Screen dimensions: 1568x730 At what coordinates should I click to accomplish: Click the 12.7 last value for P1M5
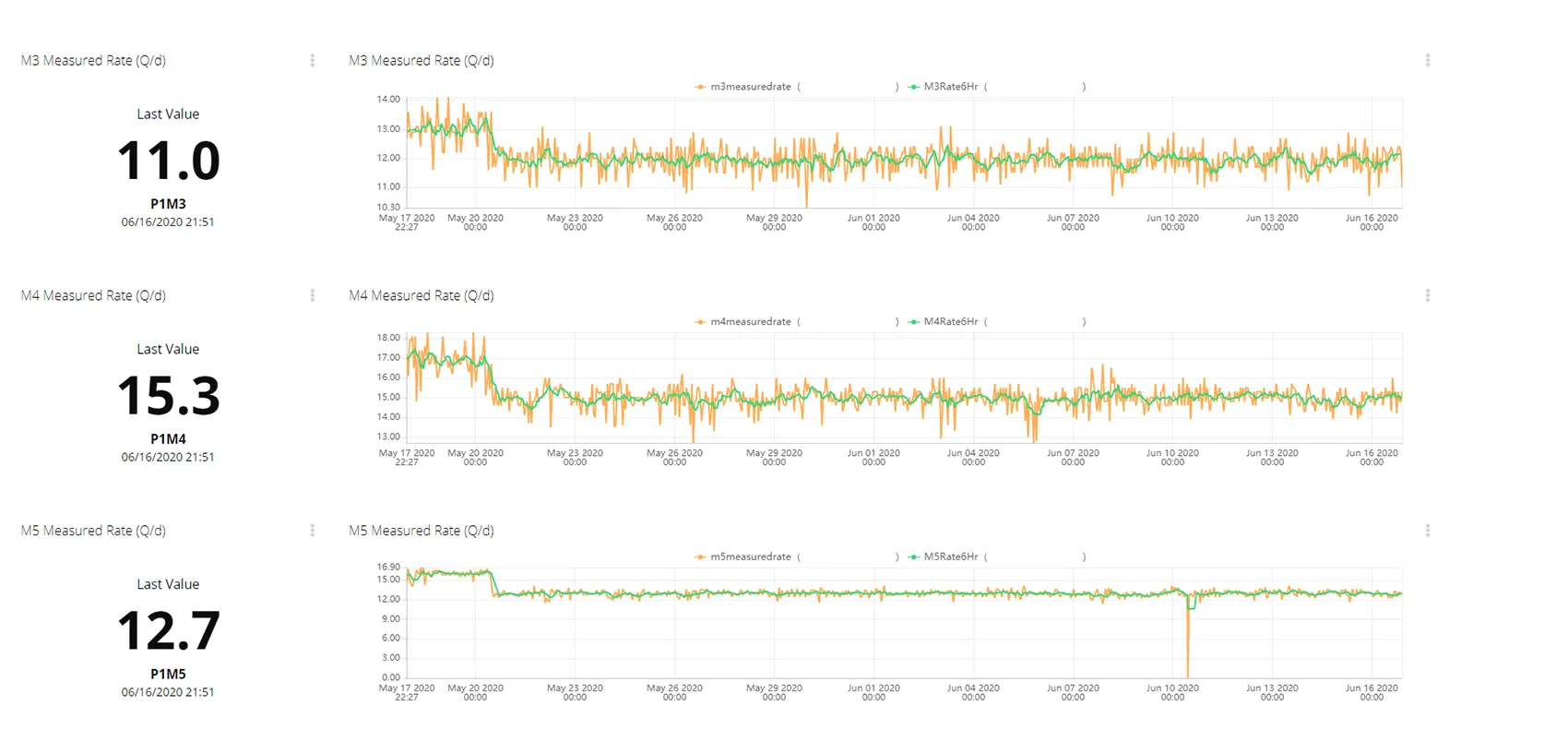coord(169,631)
